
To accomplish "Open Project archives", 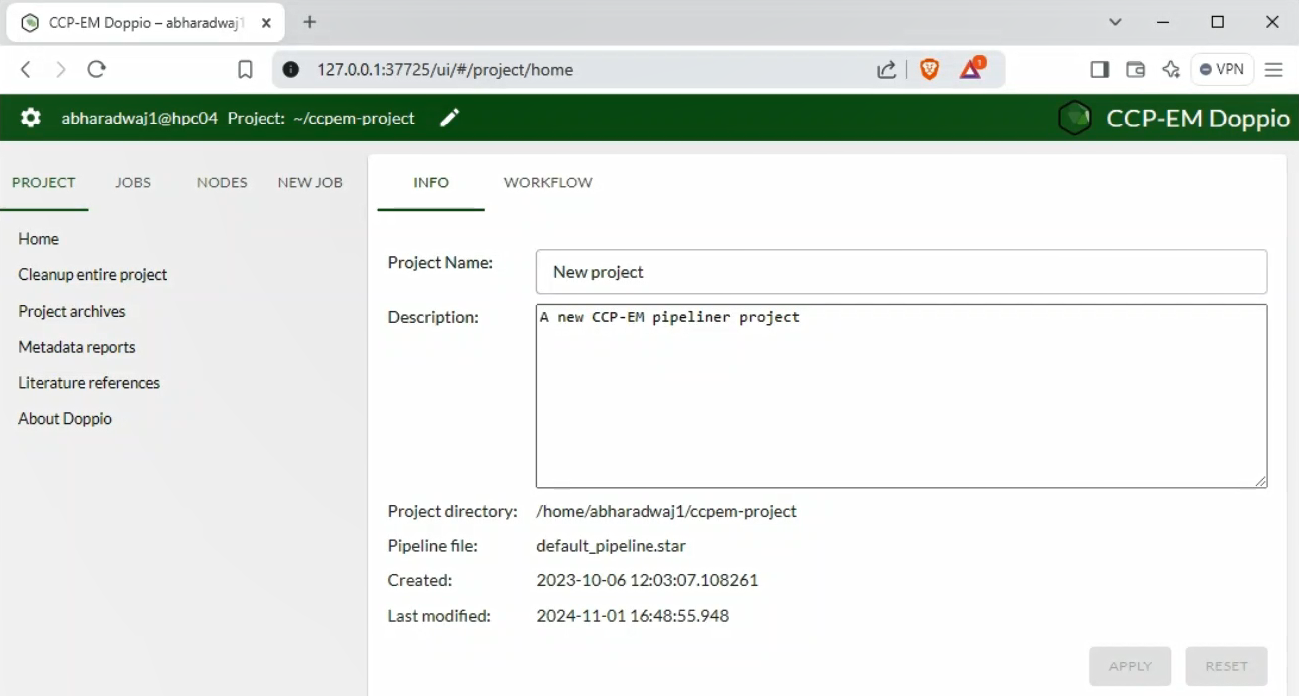I will 72,311.
